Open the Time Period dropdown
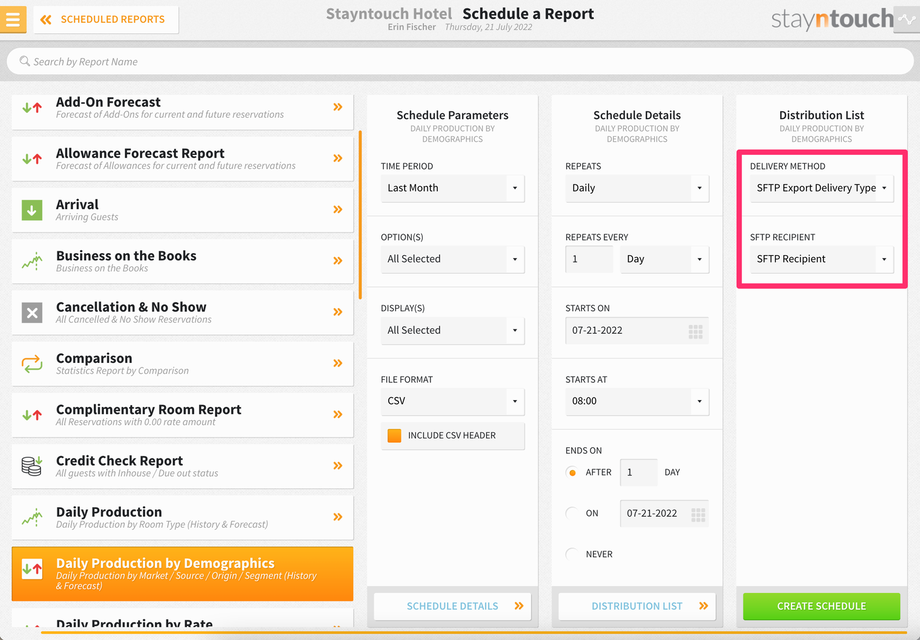Screen dimensions: 920x640 coord(452,188)
